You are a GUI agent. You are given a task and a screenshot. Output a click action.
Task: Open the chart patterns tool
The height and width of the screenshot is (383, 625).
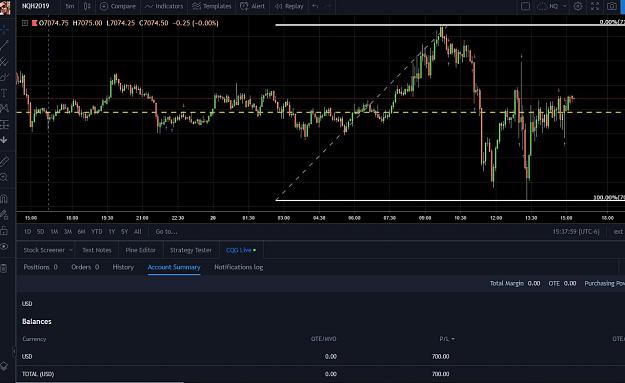4,108
